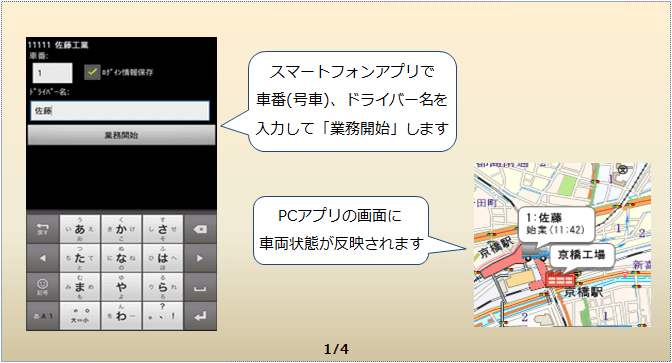
Task: Tap the undo 戻す key
Action: pos(43,229)
